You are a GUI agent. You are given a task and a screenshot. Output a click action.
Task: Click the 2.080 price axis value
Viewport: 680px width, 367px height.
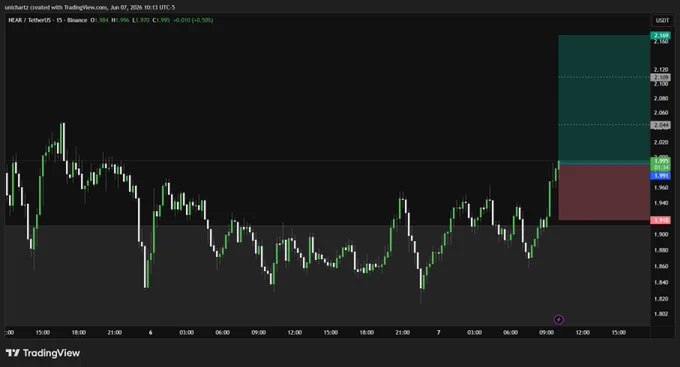(661, 98)
